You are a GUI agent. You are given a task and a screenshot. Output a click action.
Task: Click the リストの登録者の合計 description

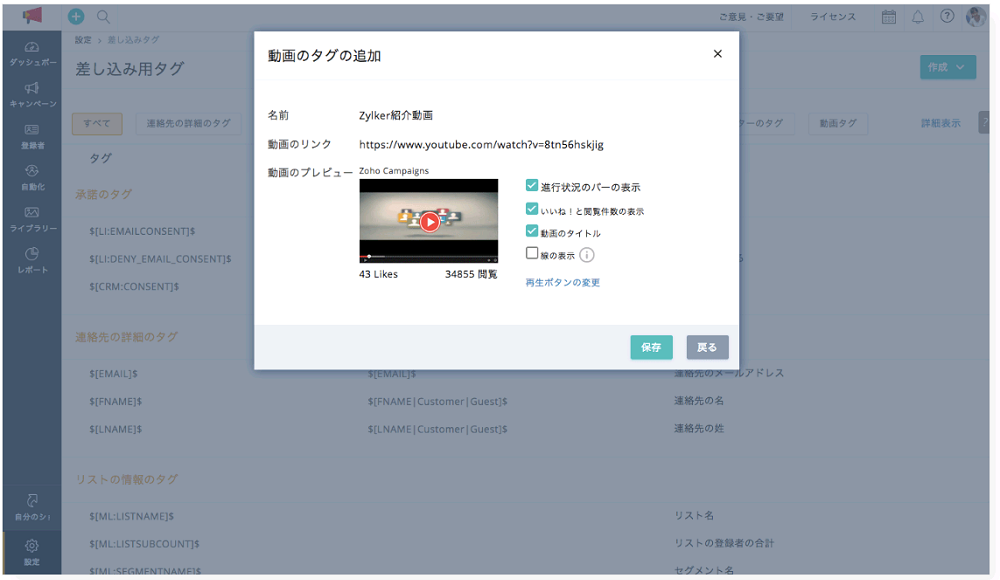point(724,543)
